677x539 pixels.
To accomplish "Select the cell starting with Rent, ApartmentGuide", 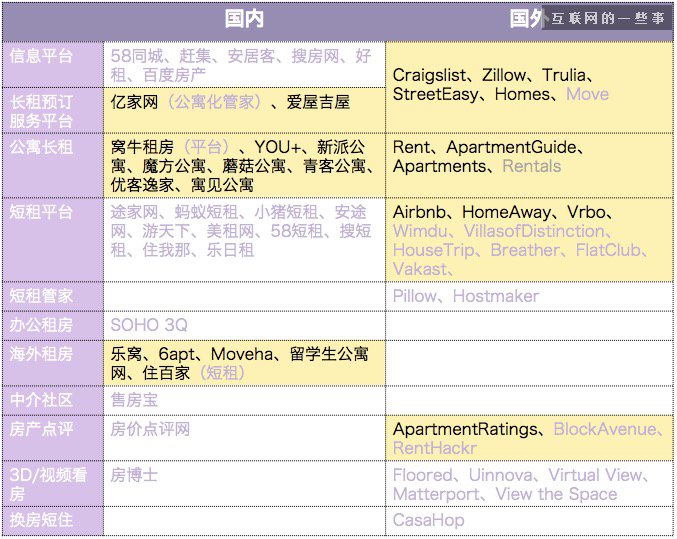I will [x=529, y=165].
